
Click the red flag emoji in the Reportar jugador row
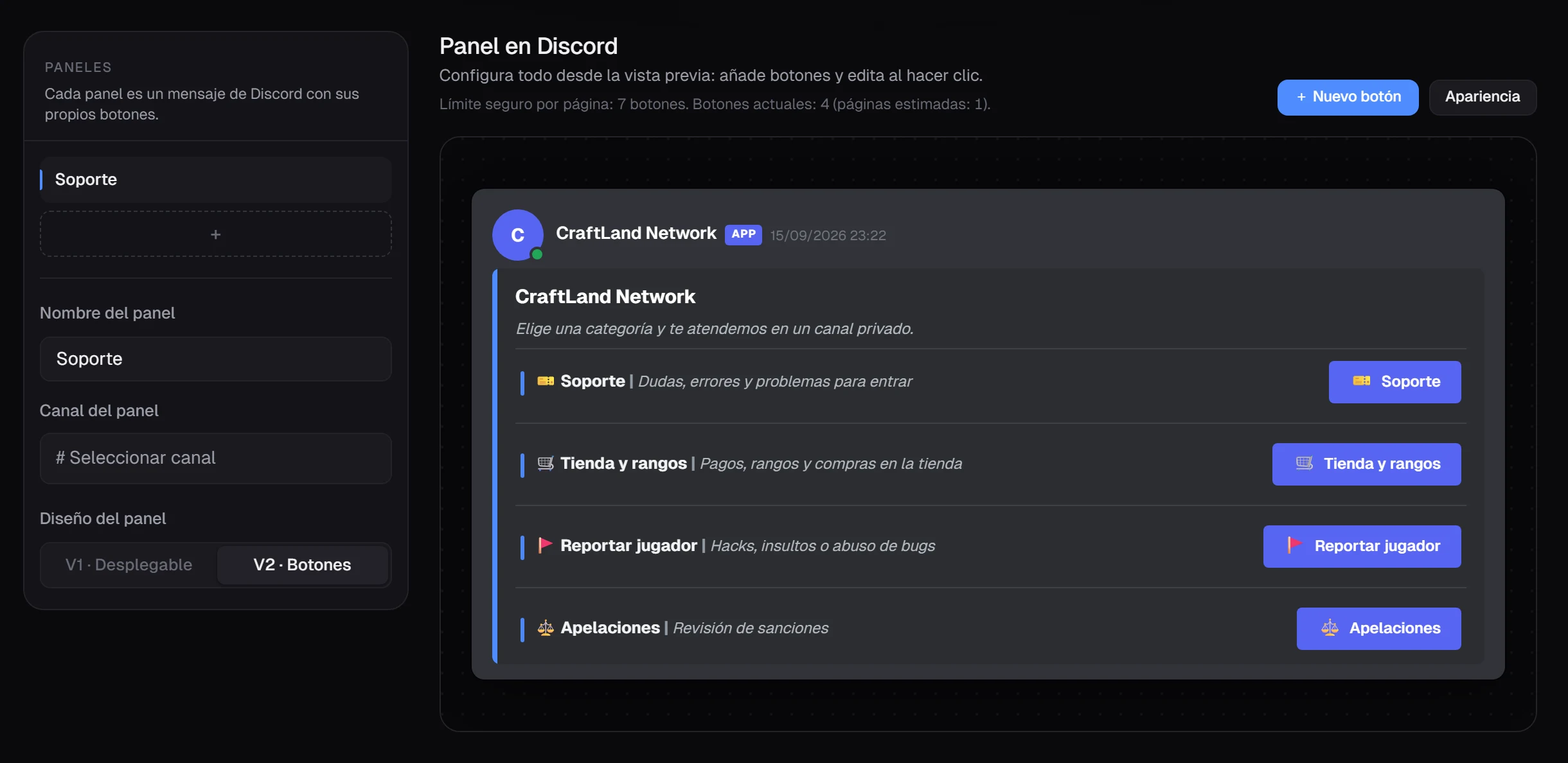point(546,546)
